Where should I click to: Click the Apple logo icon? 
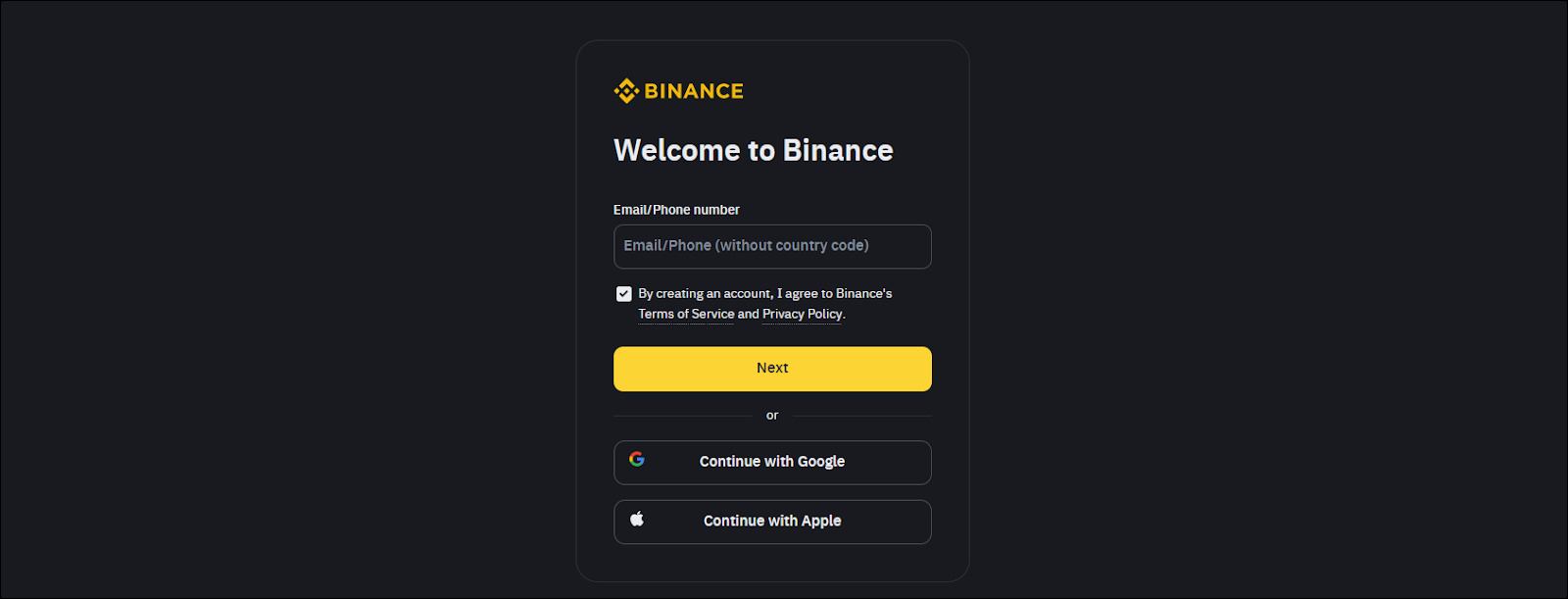(637, 519)
